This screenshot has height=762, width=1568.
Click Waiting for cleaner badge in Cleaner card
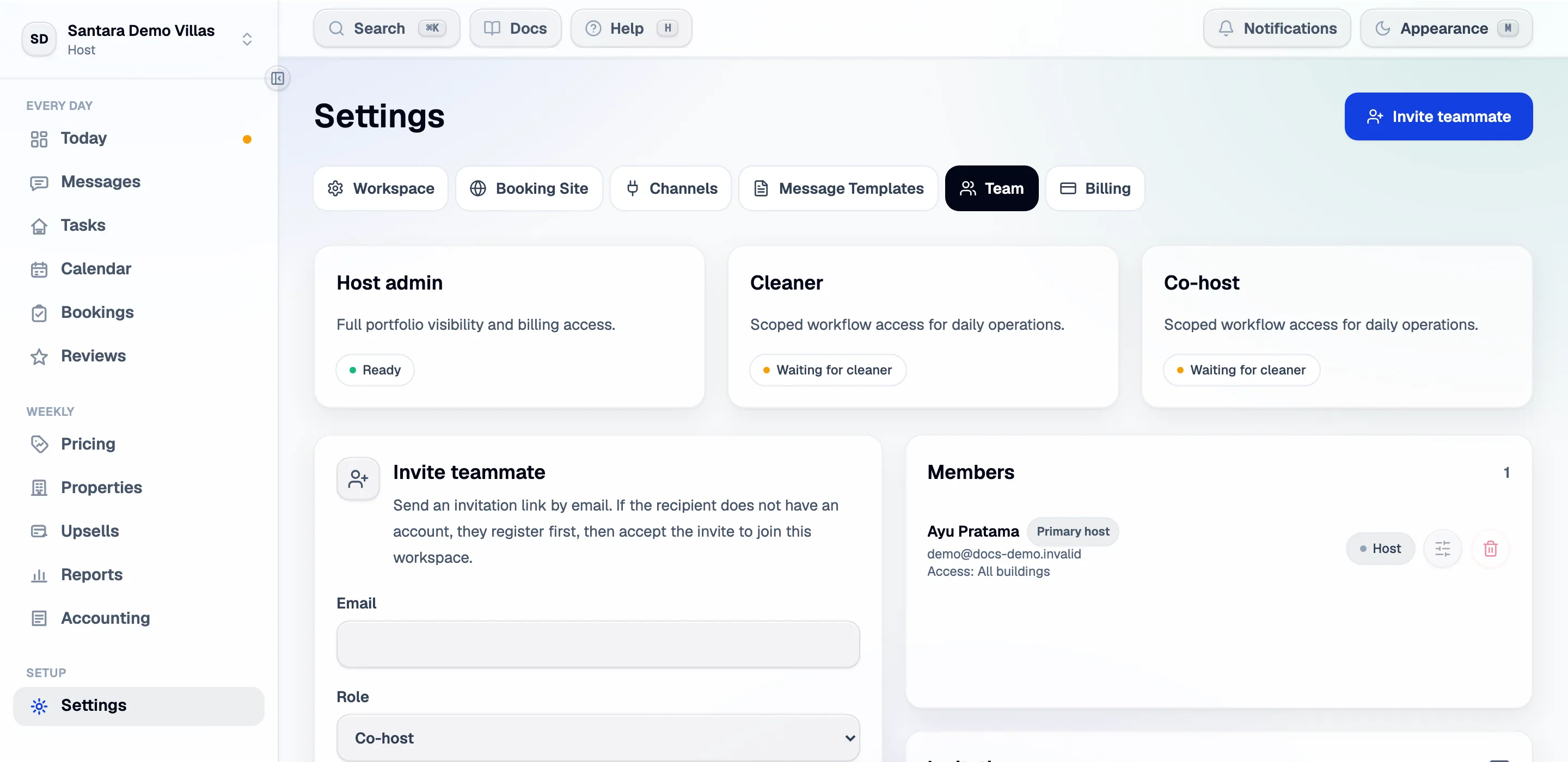tap(827, 370)
